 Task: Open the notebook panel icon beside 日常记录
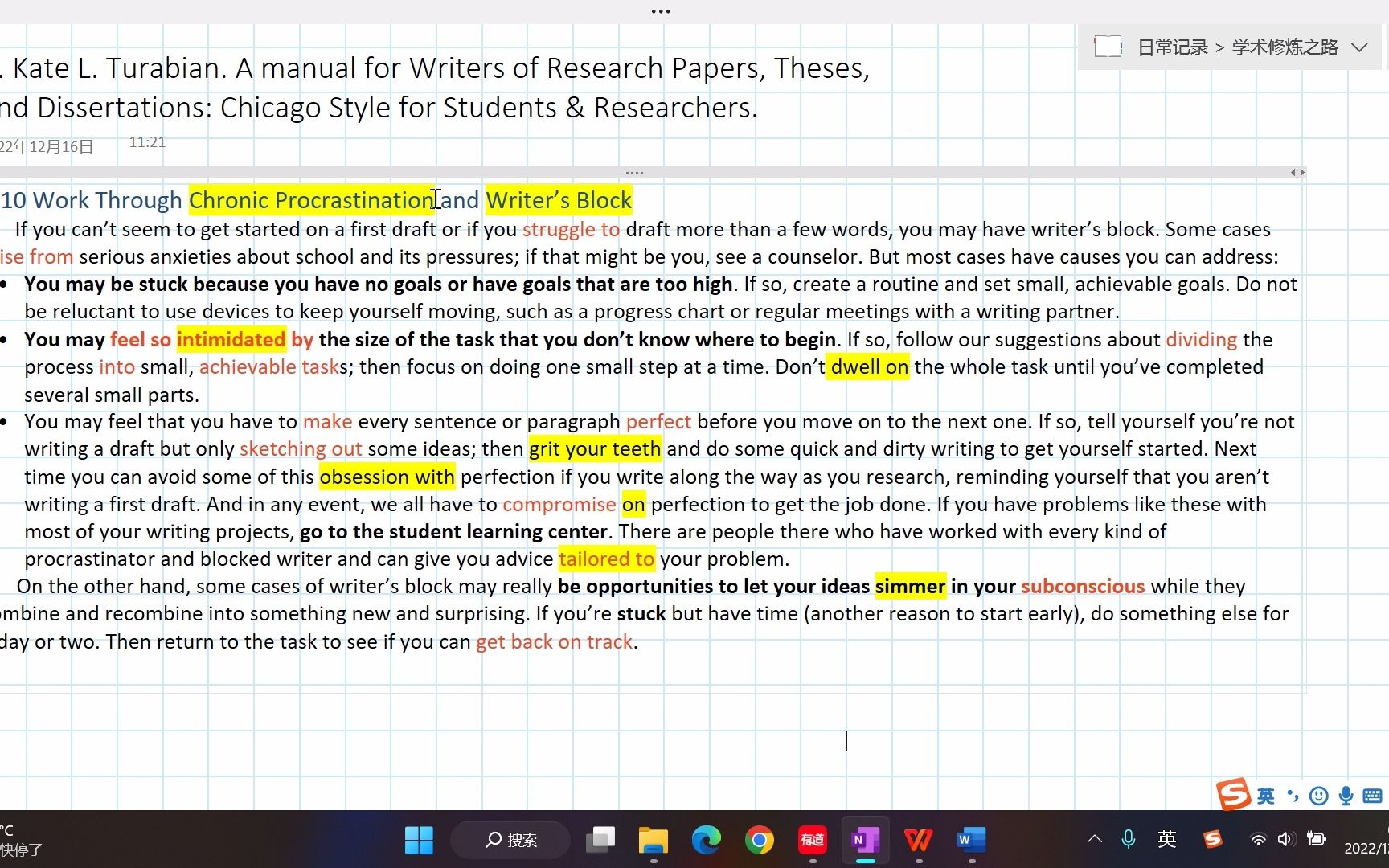pyautogui.click(x=1108, y=47)
